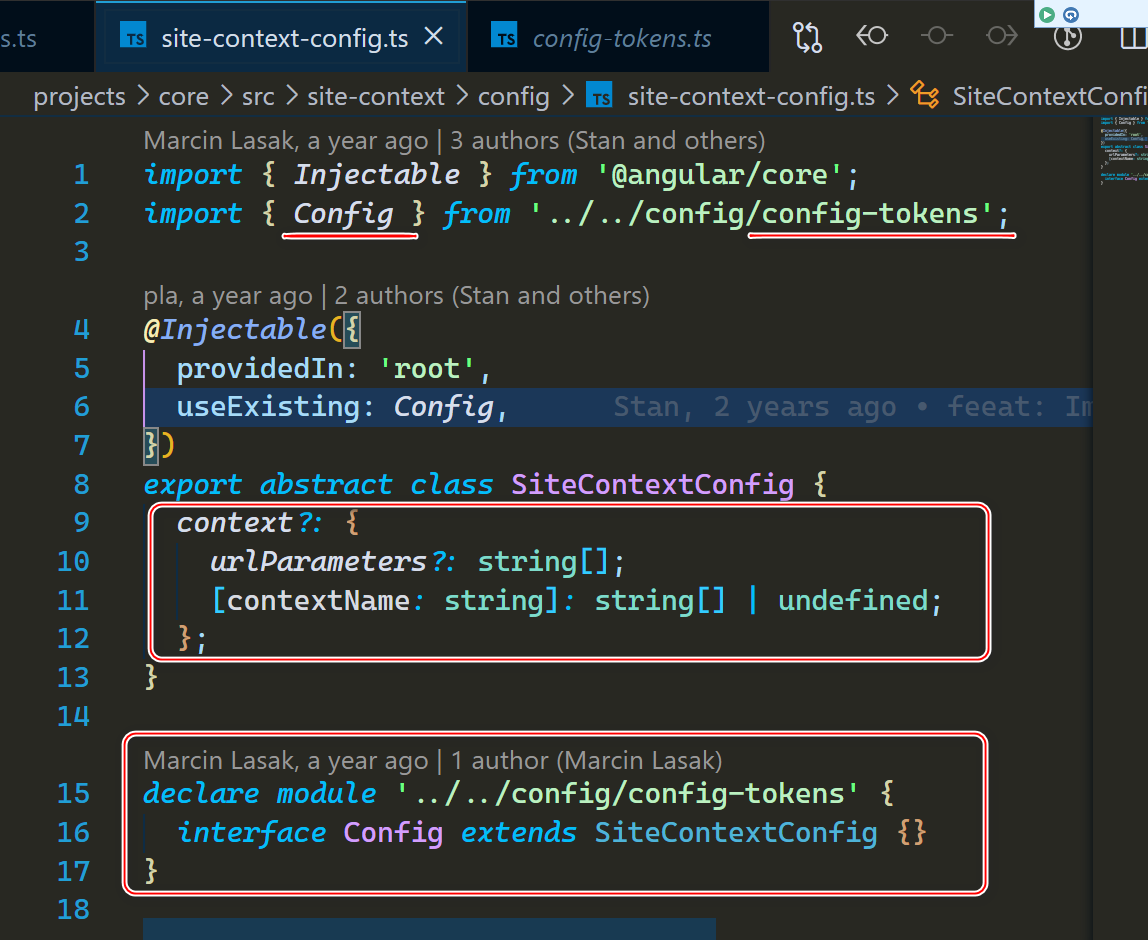Click the TS icon on the config-tokens.ts tab

[505, 37]
